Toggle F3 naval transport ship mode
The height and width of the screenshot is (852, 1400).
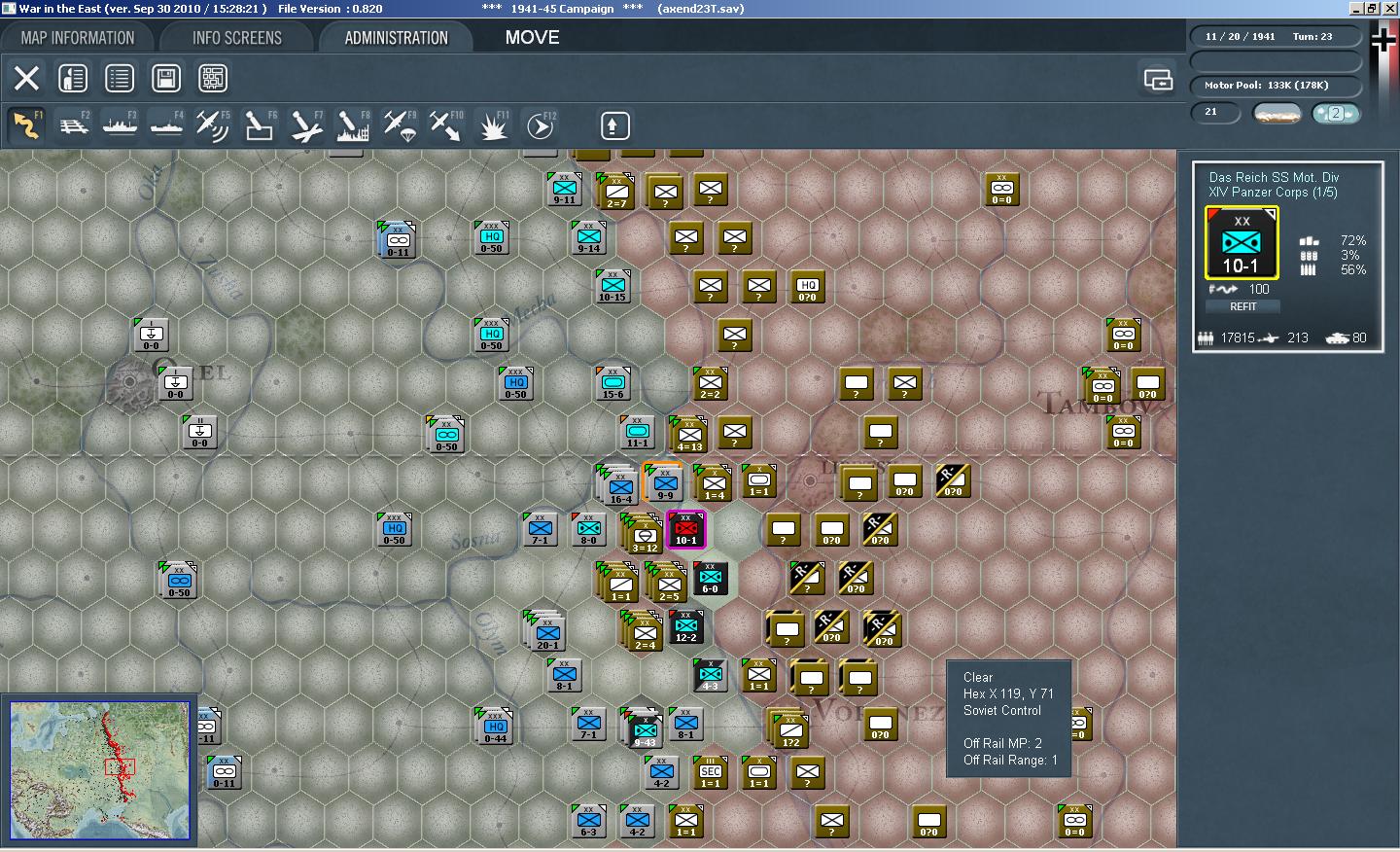click(x=120, y=125)
